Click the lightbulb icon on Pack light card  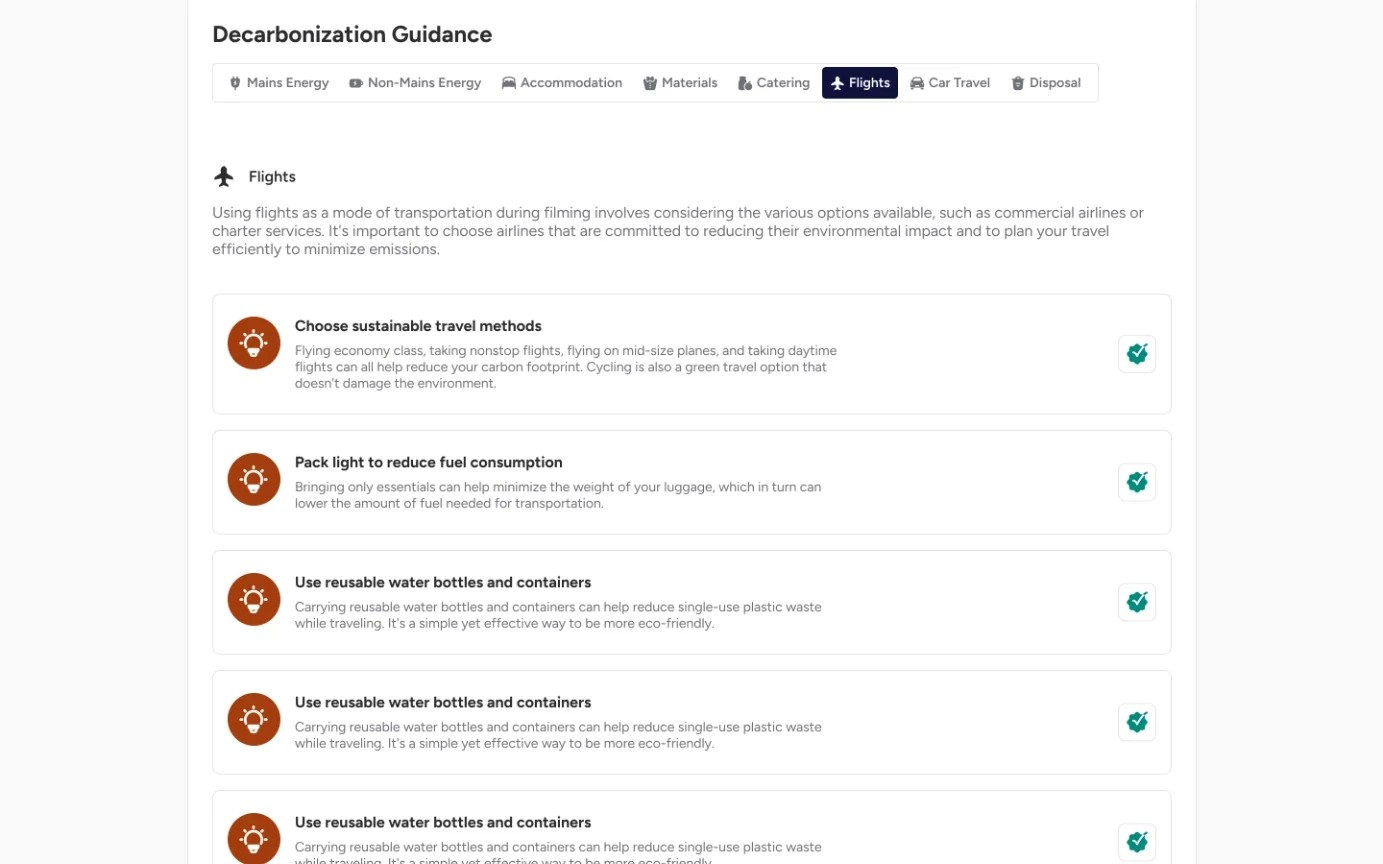point(254,479)
